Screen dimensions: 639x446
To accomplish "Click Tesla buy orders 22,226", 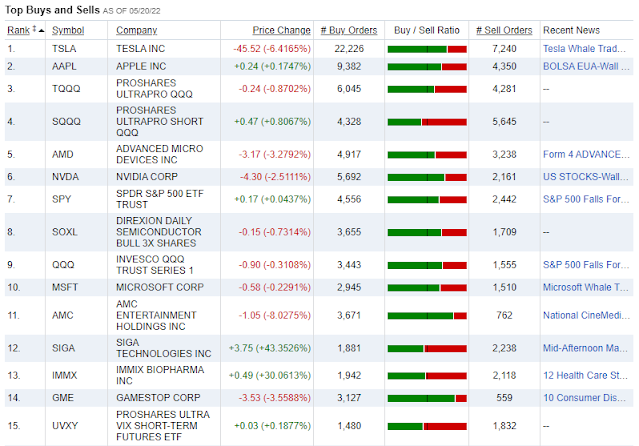I will [x=349, y=49].
